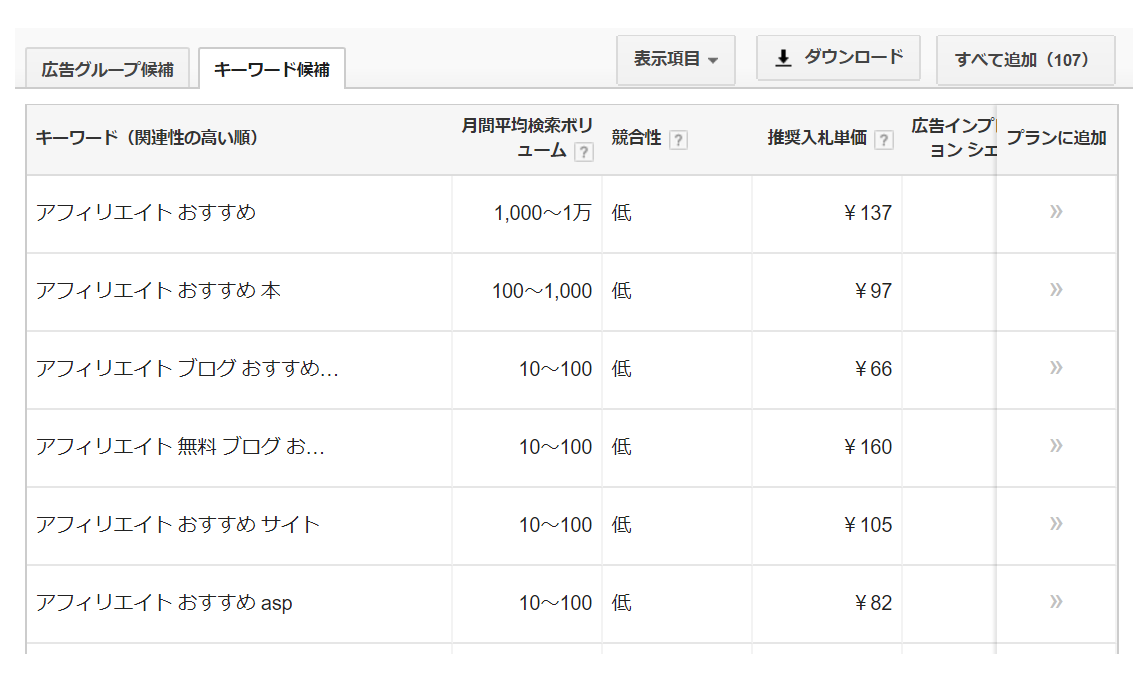Add アフィリエイト おすすめ 本 to plan
Screen dimensions: 1143x689
(x=1056, y=290)
